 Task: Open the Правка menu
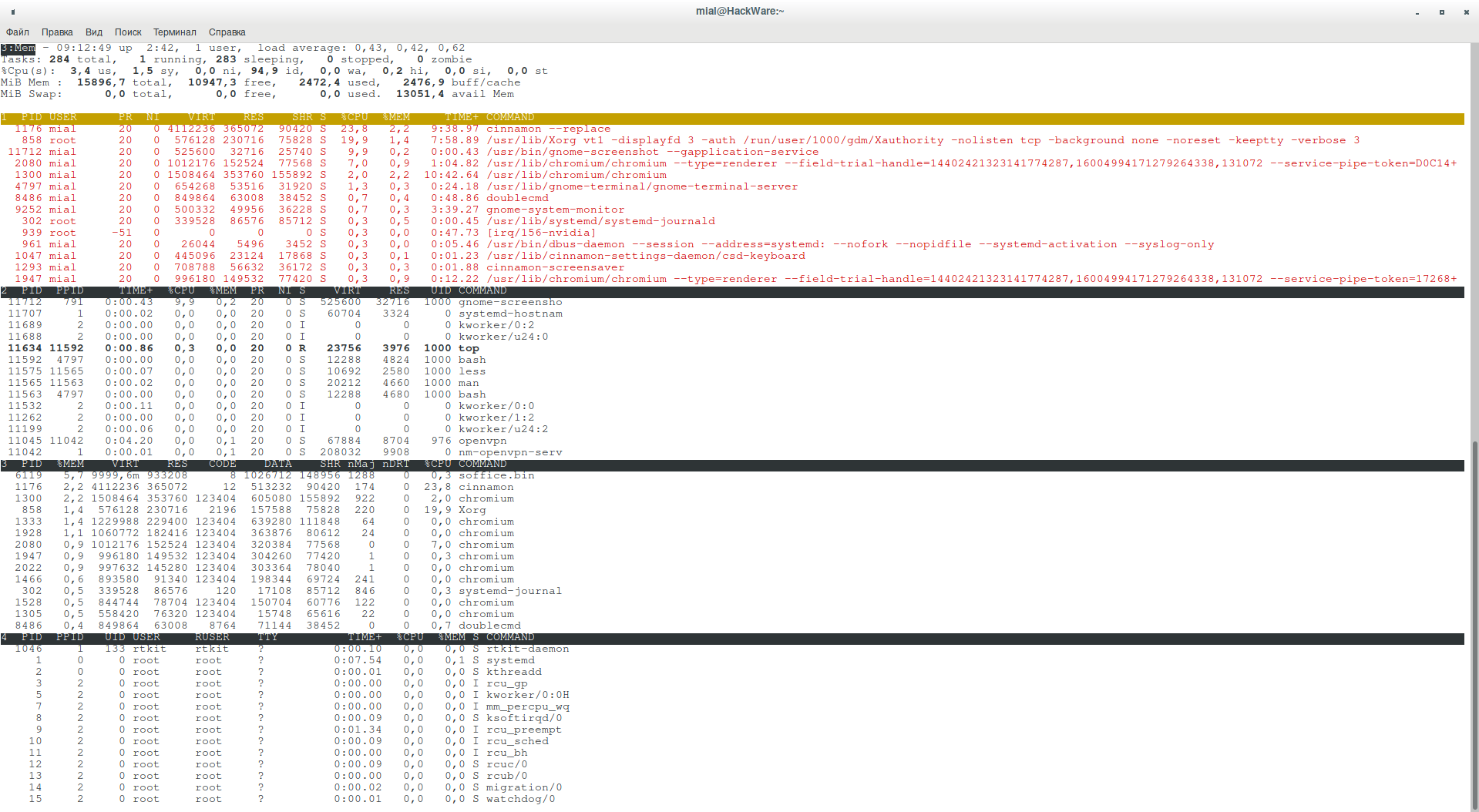click(x=57, y=32)
